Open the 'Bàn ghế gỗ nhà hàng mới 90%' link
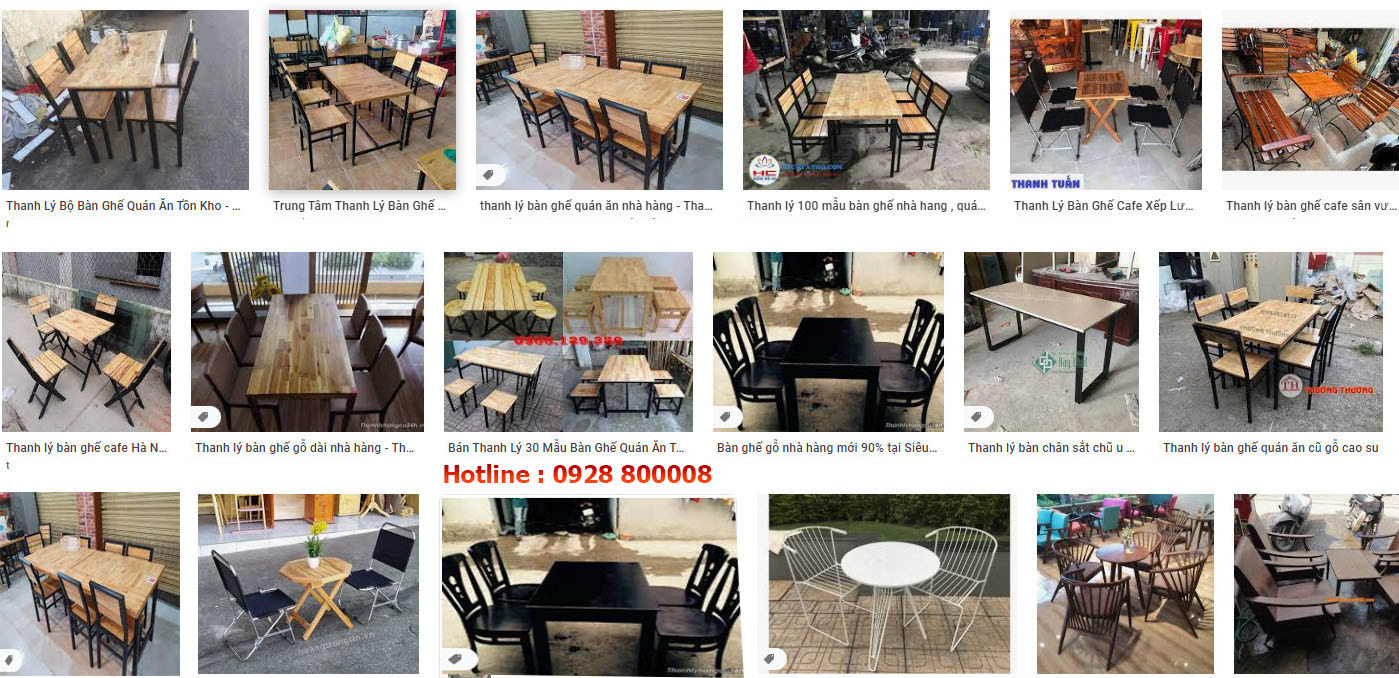This screenshot has width=1399, height=678. [827, 448]
